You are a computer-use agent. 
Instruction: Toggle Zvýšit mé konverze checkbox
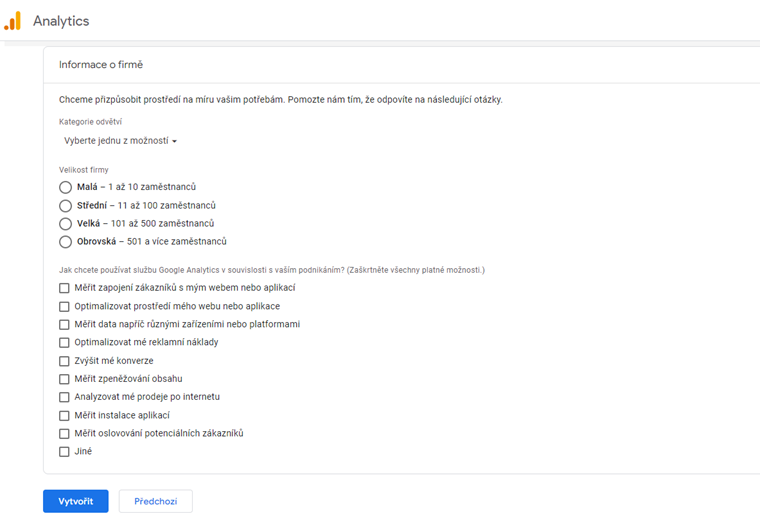click(64, 361)
